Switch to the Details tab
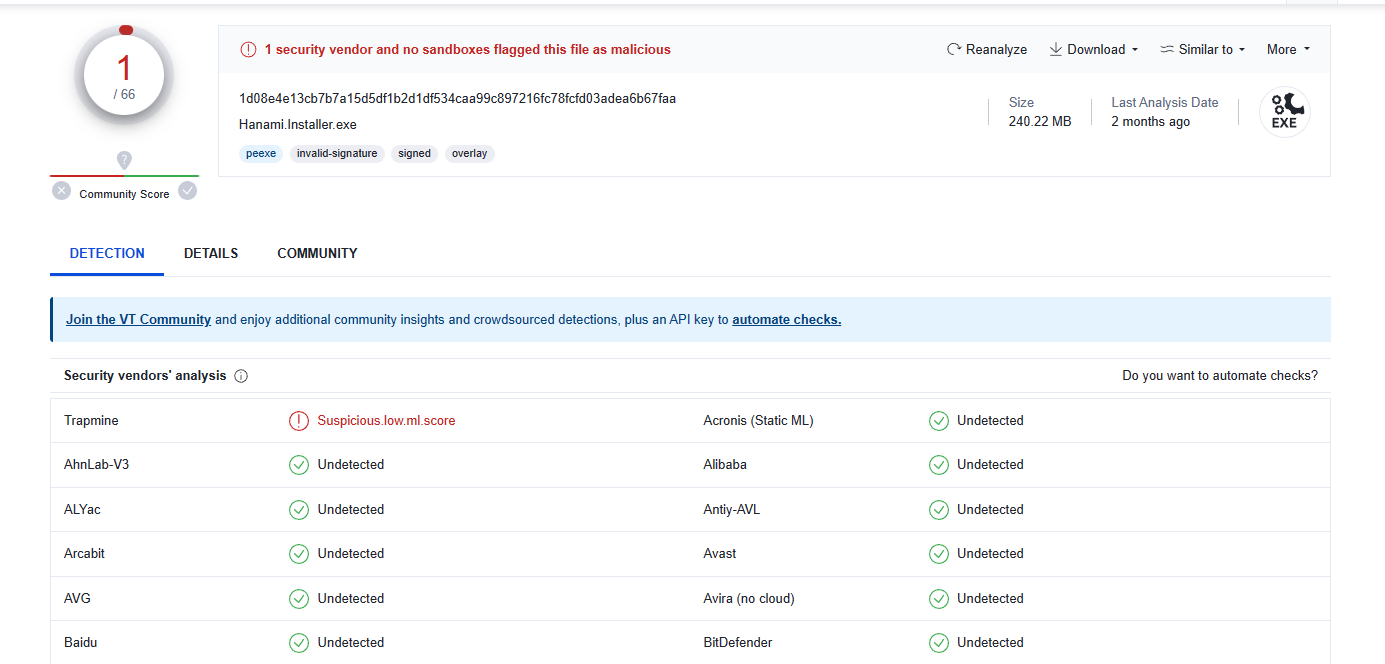 210,253
